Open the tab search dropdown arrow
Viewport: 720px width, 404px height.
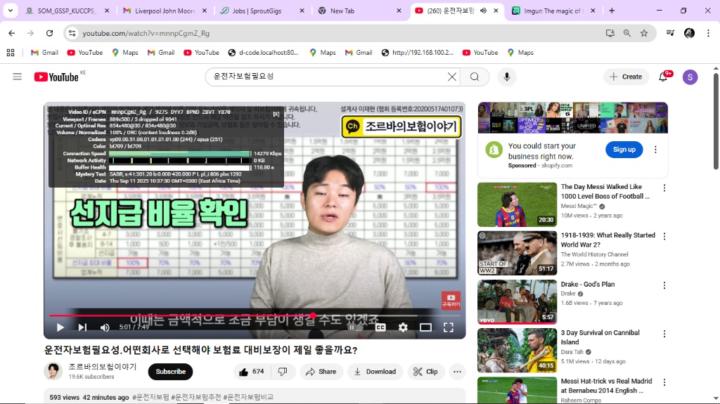pyautogui.click(x=10, y=10)
